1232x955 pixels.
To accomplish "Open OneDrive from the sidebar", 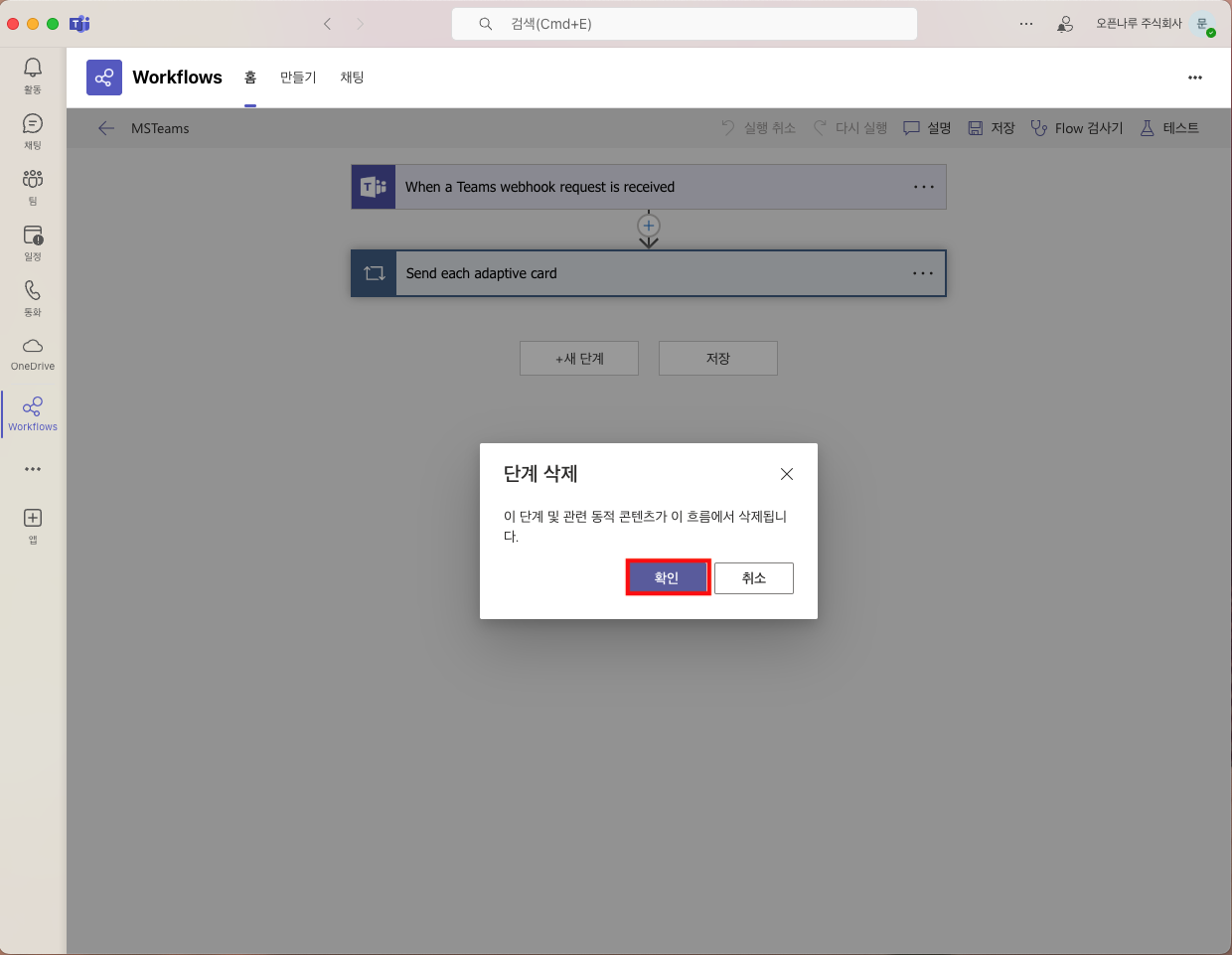I will (33, 352).
